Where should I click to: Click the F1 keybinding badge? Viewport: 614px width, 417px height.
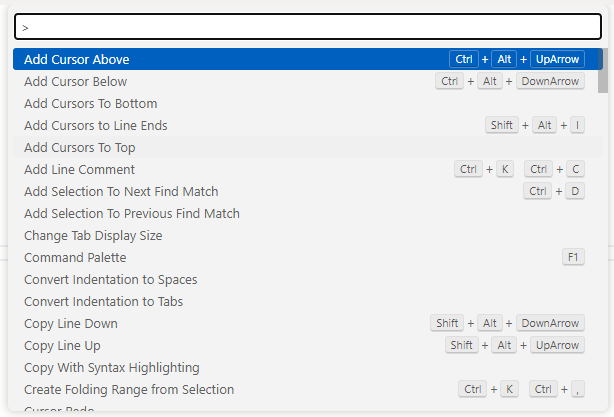click(573, 258)
